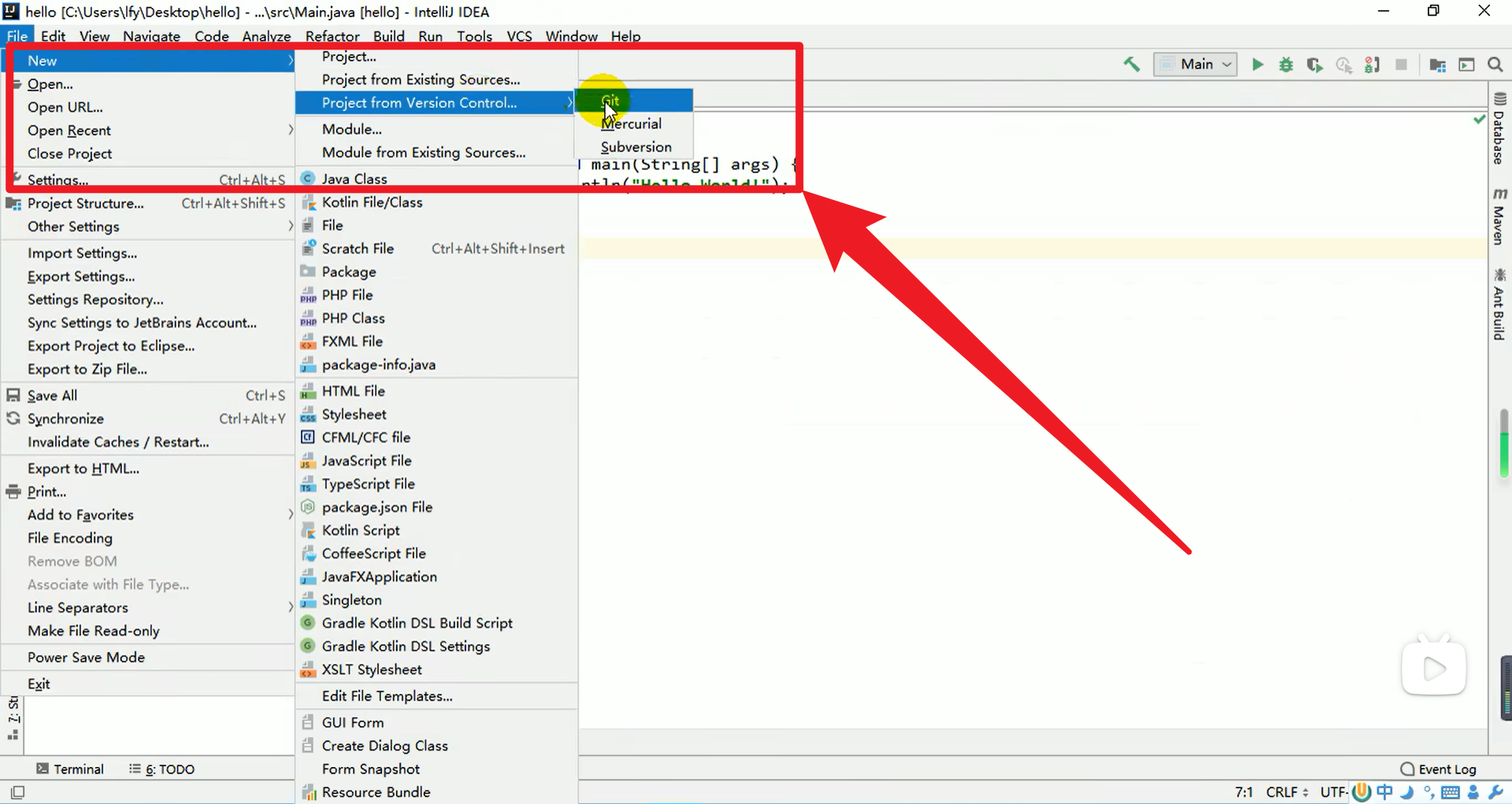
Task: Create a new PHP File
Action: pyautogui.click(x=436, y=295)
